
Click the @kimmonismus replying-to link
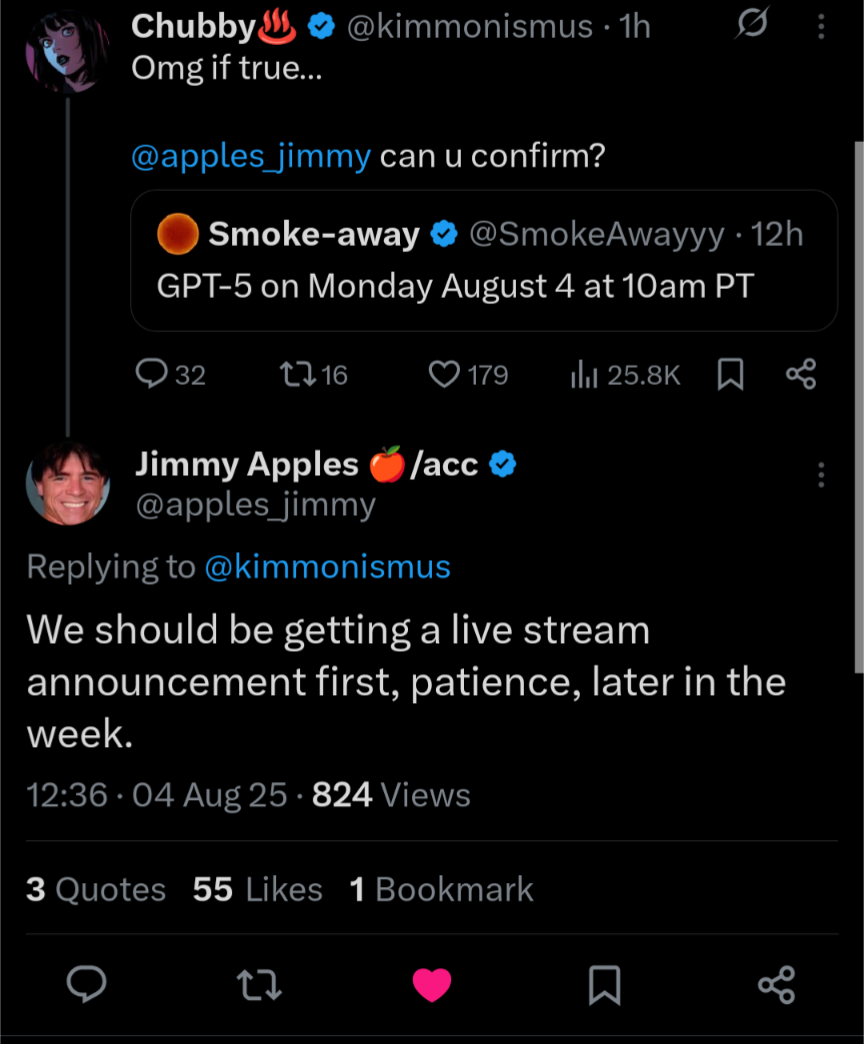click(327, 567)
